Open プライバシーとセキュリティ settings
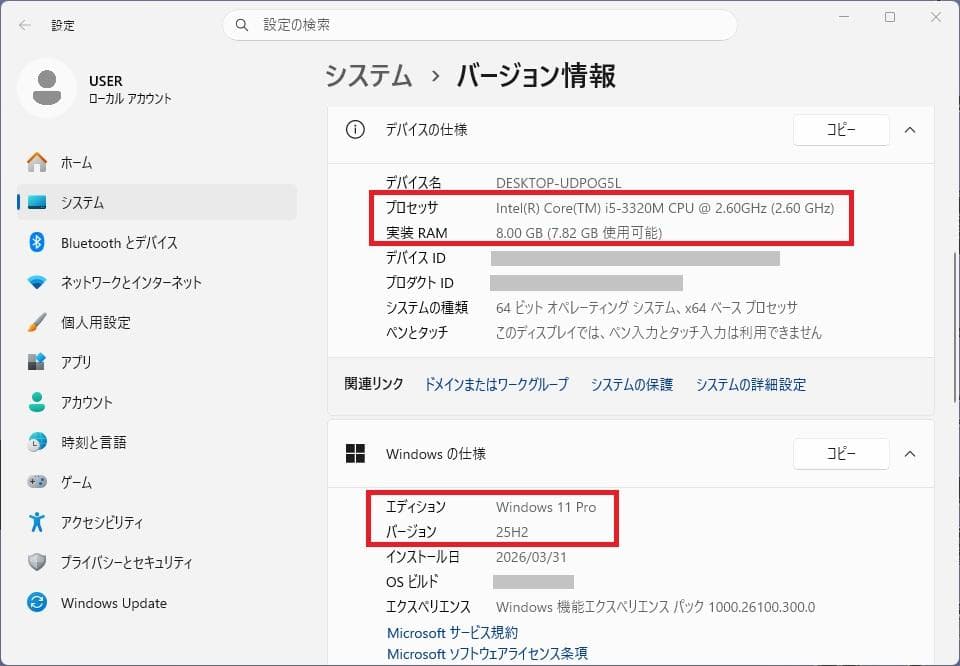960x666 pixels. (x=126, y=563)
